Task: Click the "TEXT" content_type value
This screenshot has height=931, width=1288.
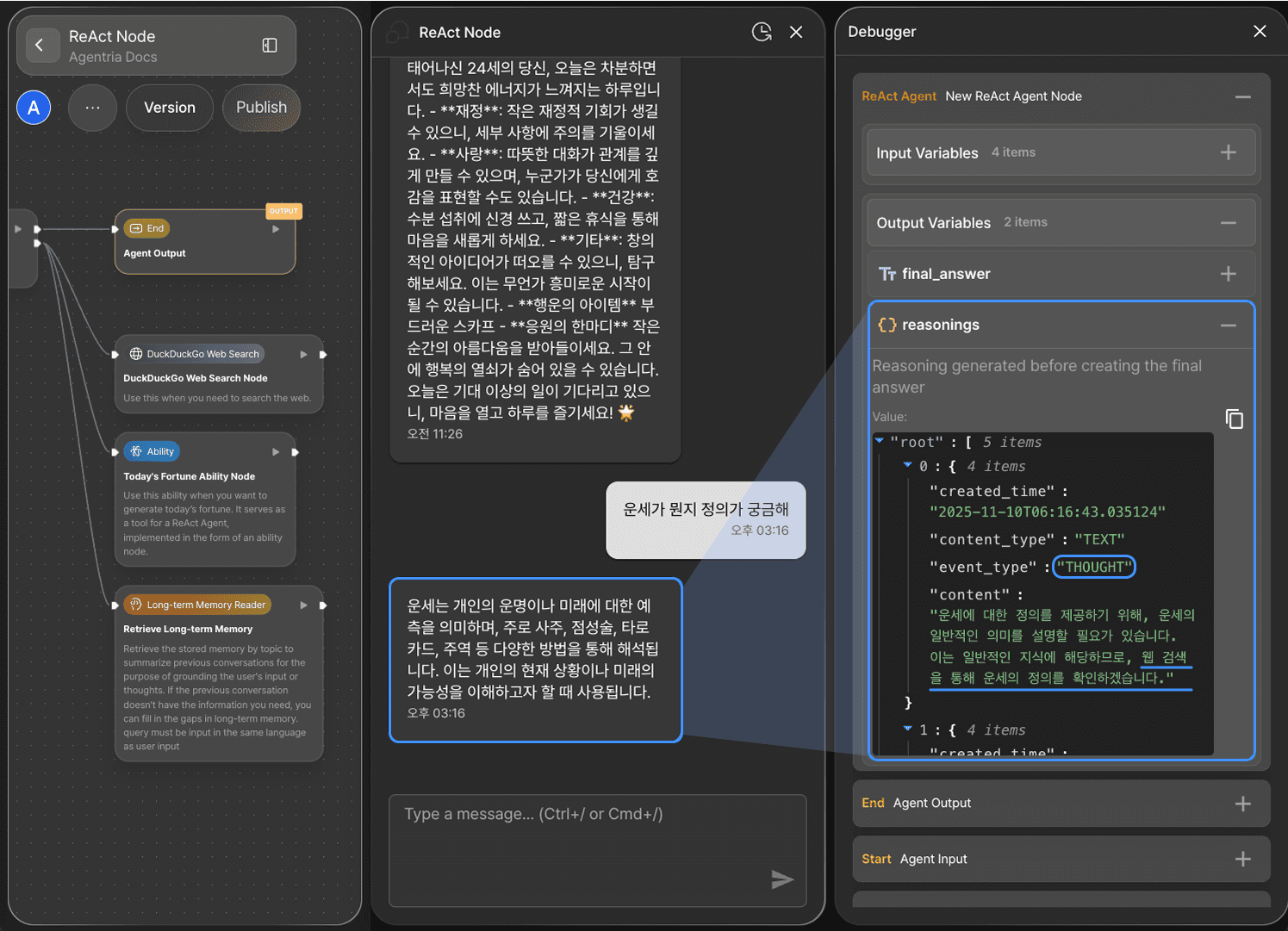Action: pos(1099,539)
